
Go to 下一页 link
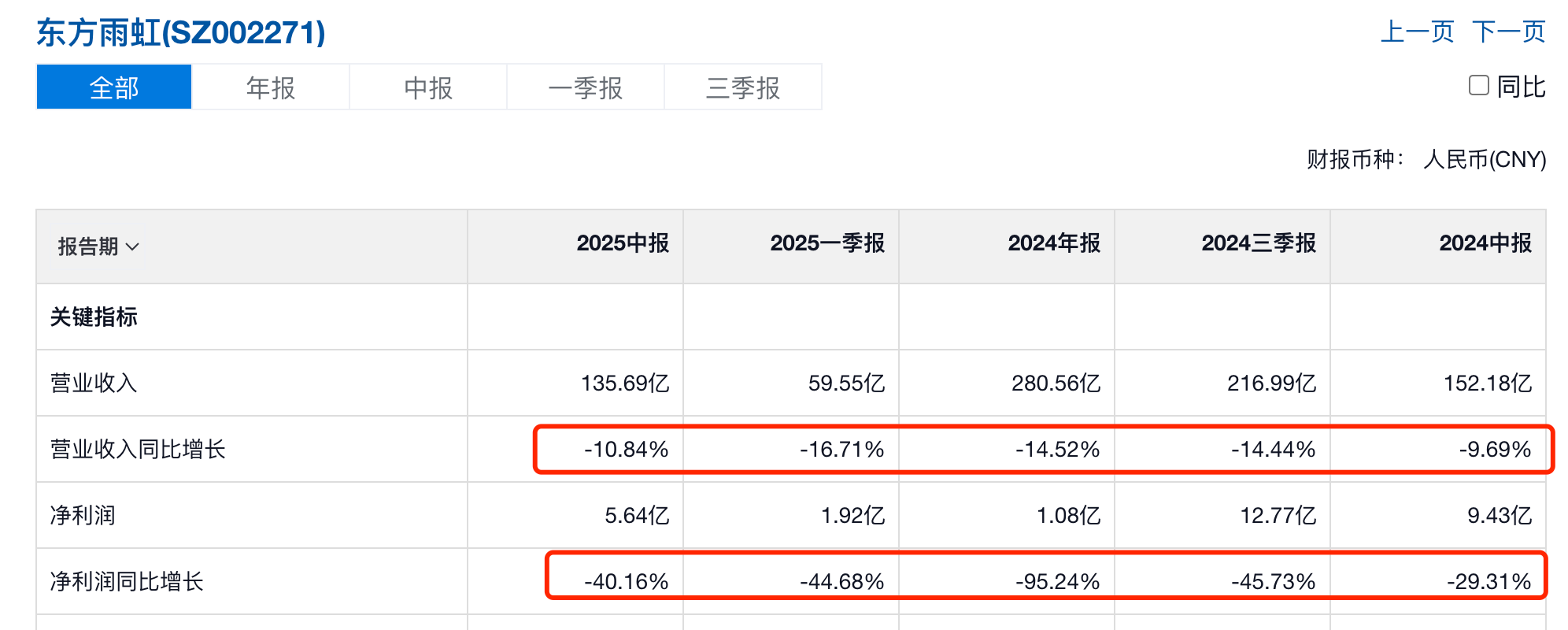(x=1508, y=32)
